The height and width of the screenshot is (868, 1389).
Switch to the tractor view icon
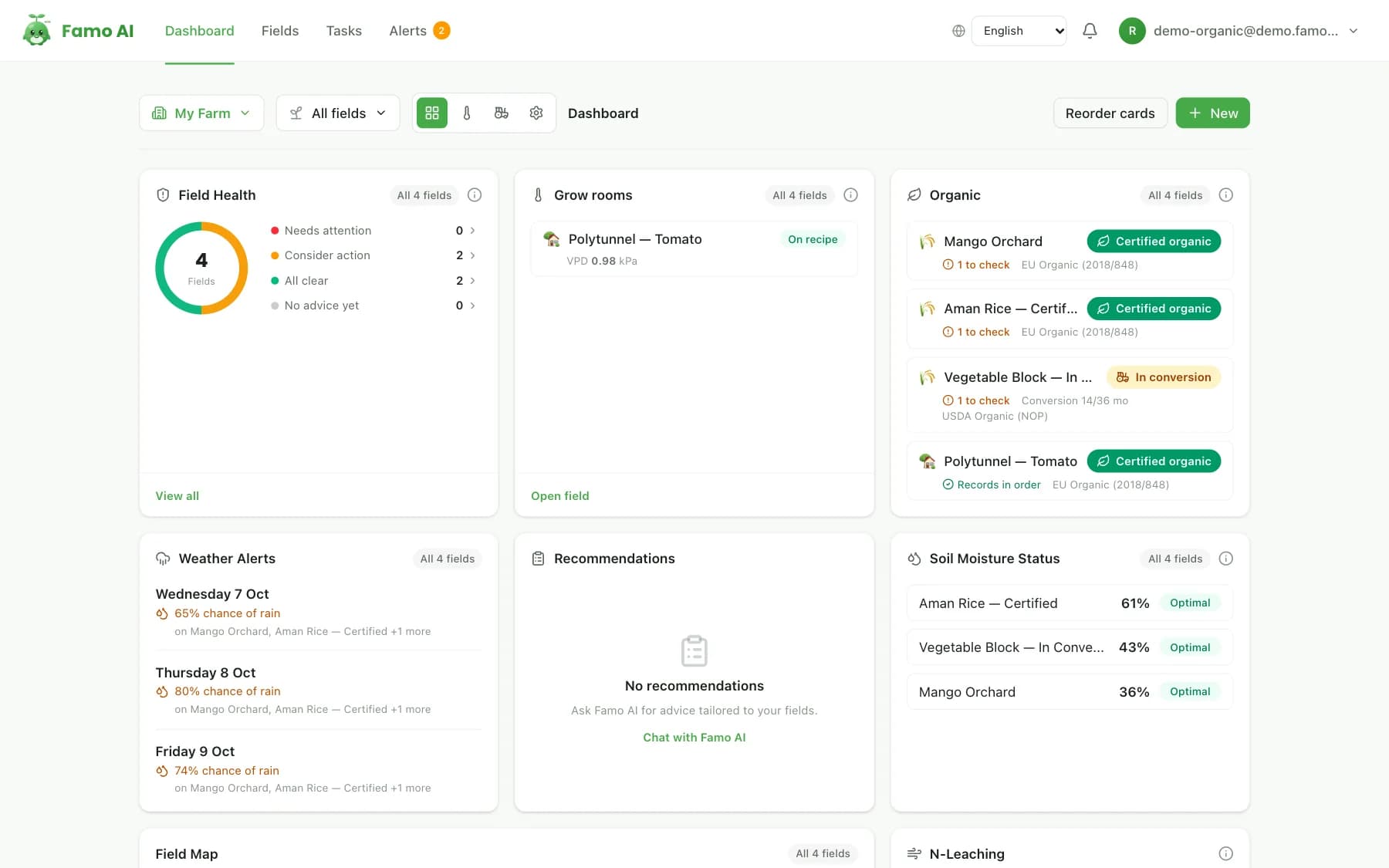pyautogui.click(x=502, y=113)
